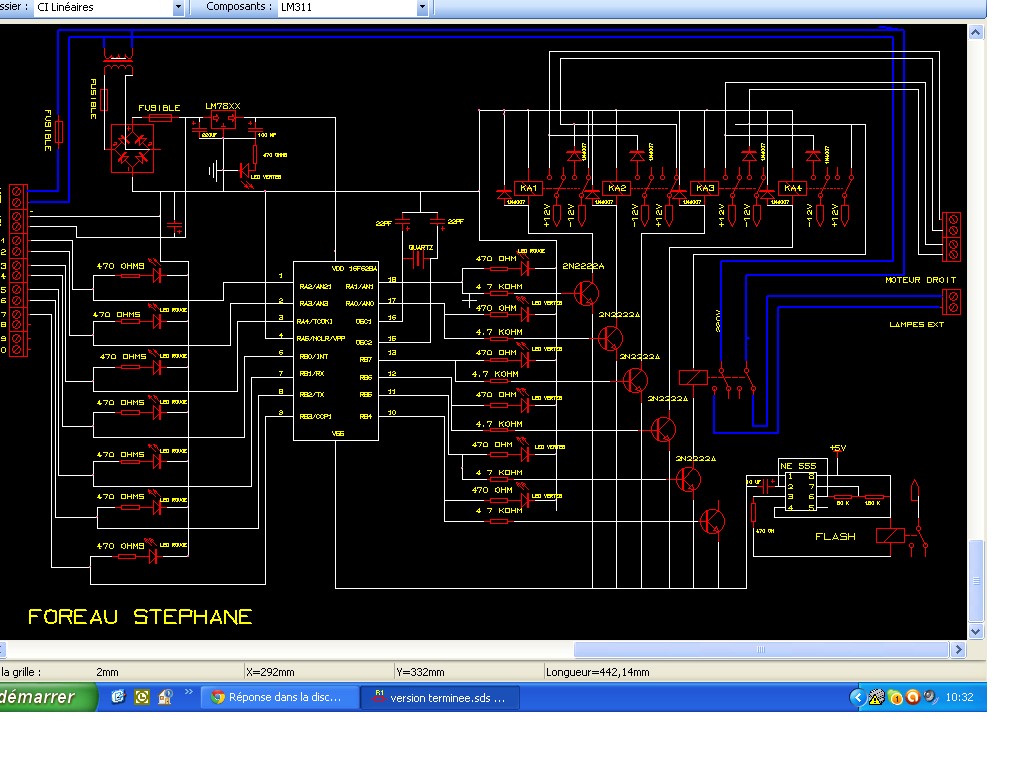Open the Composants LM311 dropdown

click(x=422, y=7)
